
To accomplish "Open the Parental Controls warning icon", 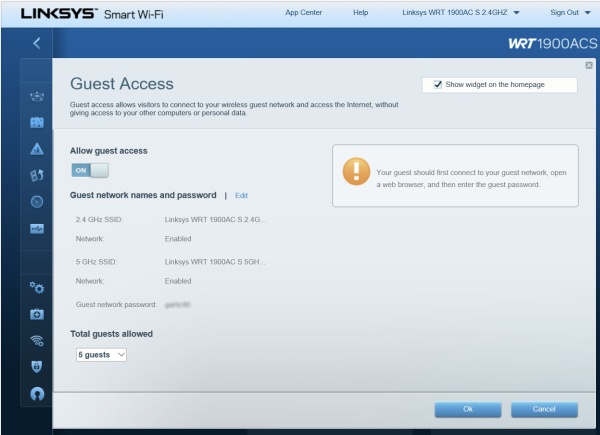I will pos(37,149).
